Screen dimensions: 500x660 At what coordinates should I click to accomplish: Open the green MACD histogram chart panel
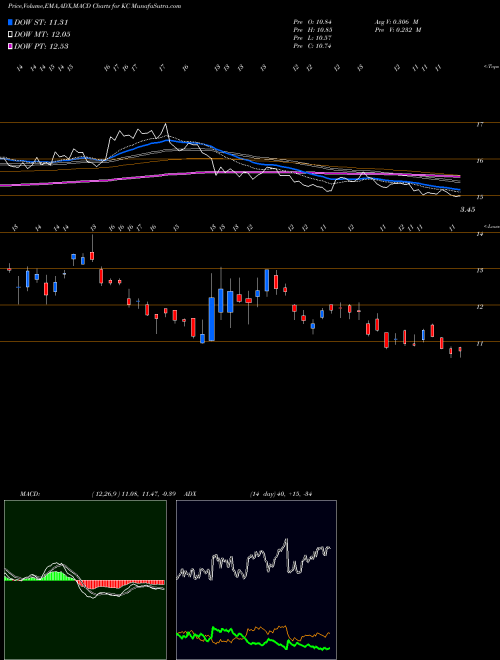click(85, 580)
